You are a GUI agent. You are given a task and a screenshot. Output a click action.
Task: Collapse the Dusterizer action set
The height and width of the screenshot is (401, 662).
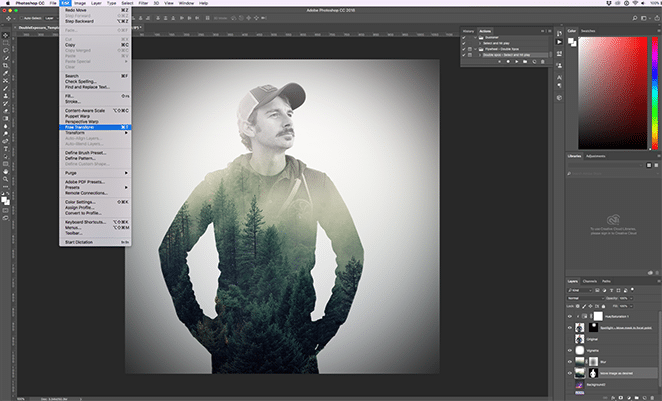click(x=475, y=38)
